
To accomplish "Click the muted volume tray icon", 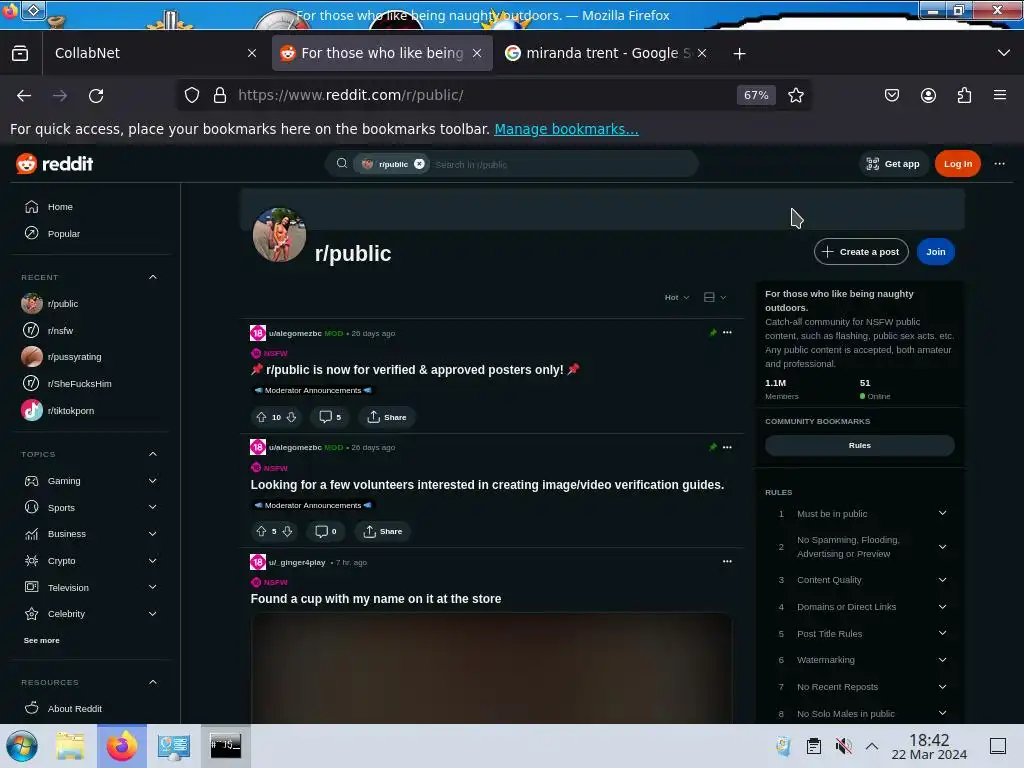I will click(x=843, y=746).
